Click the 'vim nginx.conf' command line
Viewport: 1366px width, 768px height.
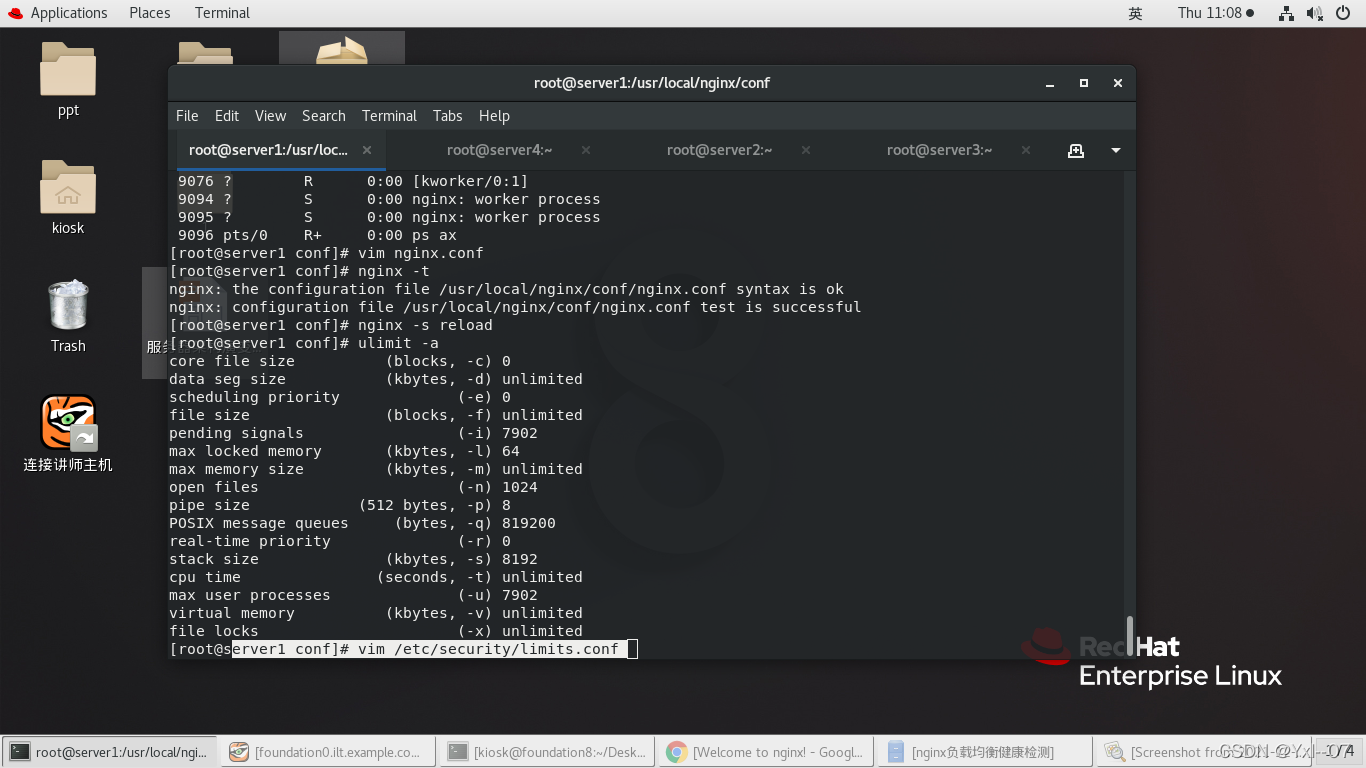pyautogui.click(x=326, y=253)
